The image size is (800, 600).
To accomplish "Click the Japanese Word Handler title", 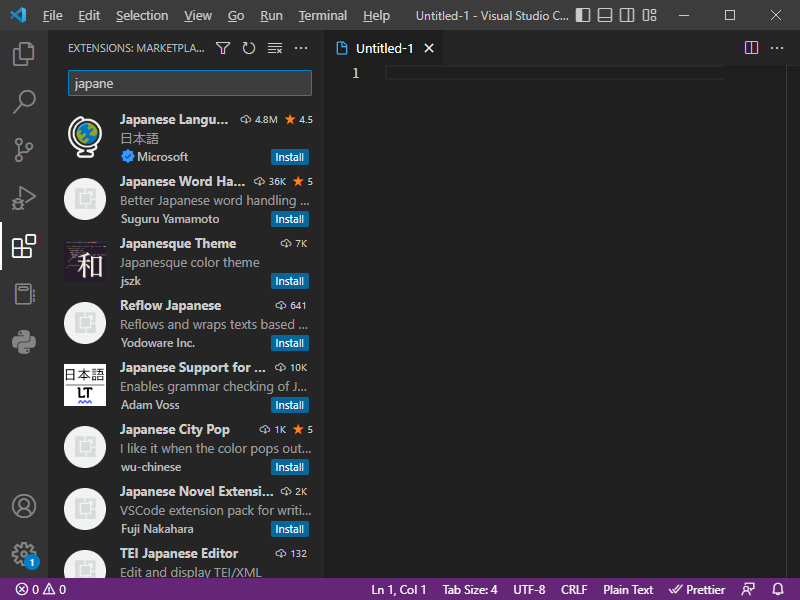I will pyautogui.click(x=182, y=182).
